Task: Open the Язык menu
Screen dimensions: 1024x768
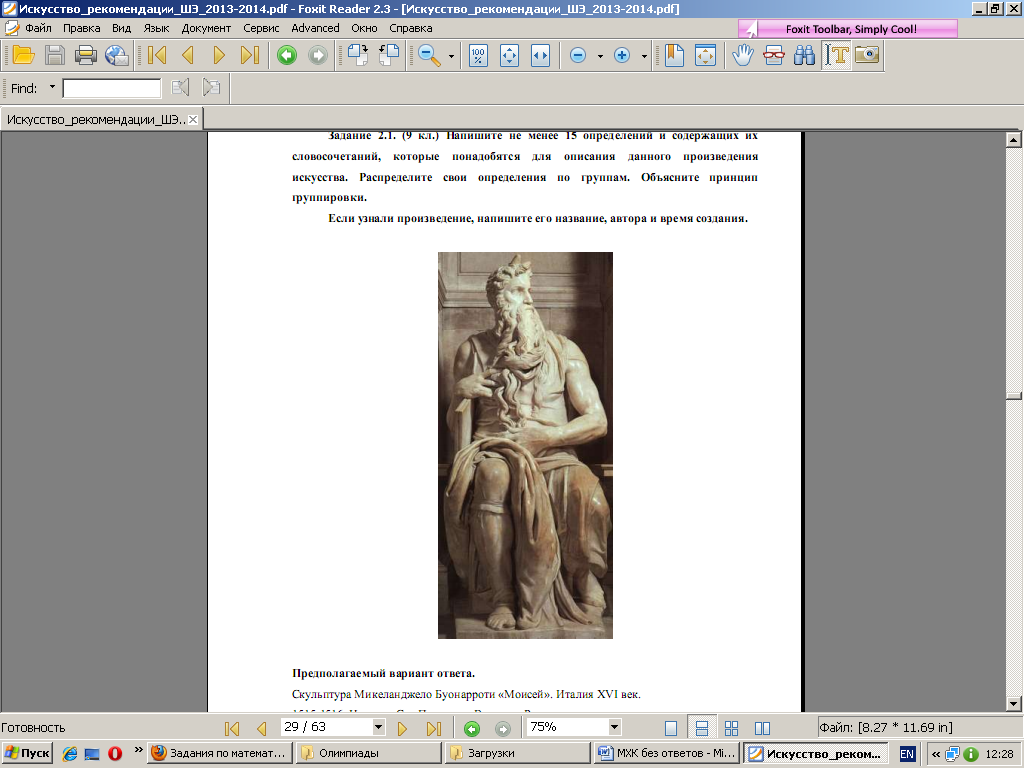Action: [156, 28]
